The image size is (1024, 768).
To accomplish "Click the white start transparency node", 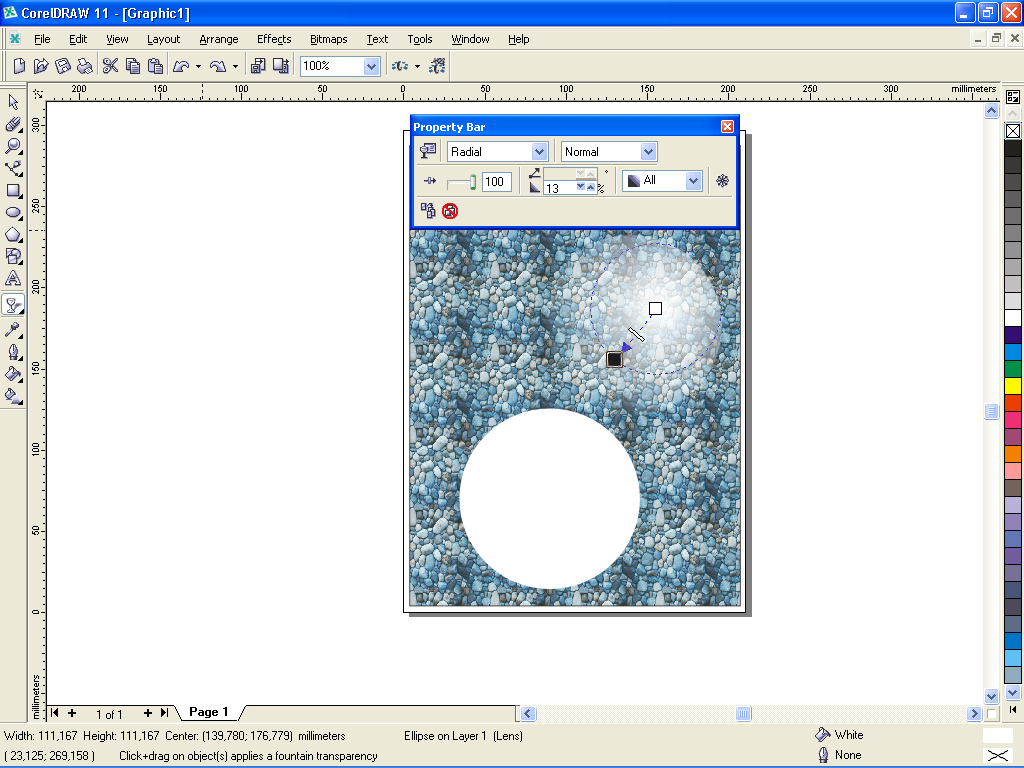I will [655, 308].
